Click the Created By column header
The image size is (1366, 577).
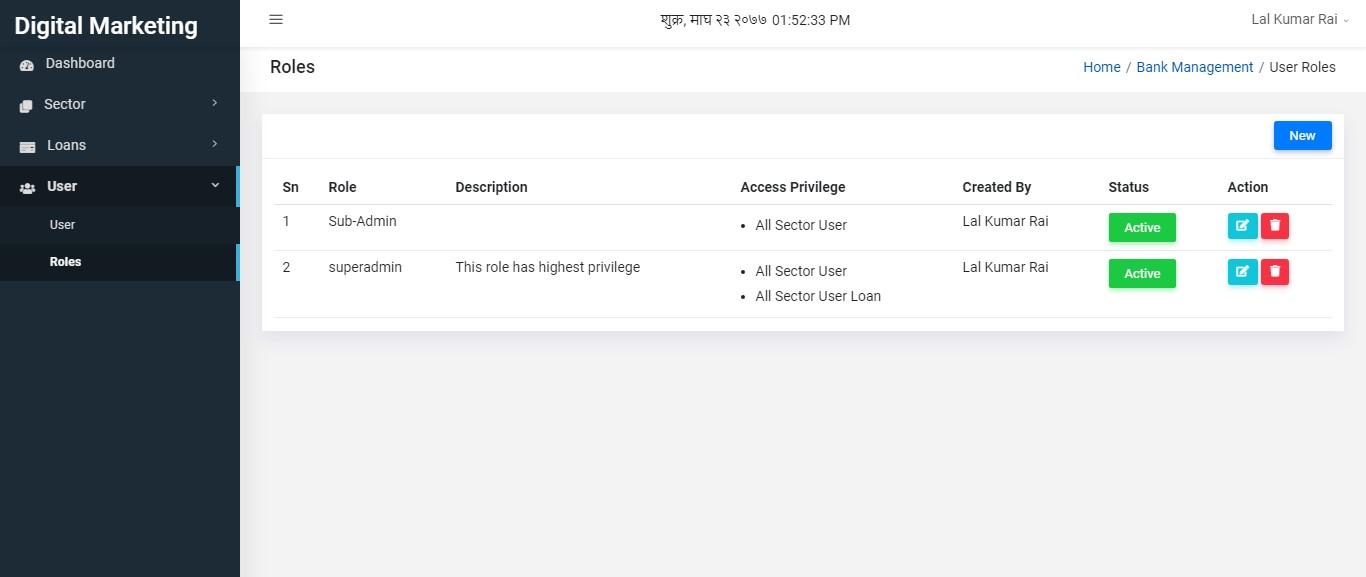(x=996, y=187)
